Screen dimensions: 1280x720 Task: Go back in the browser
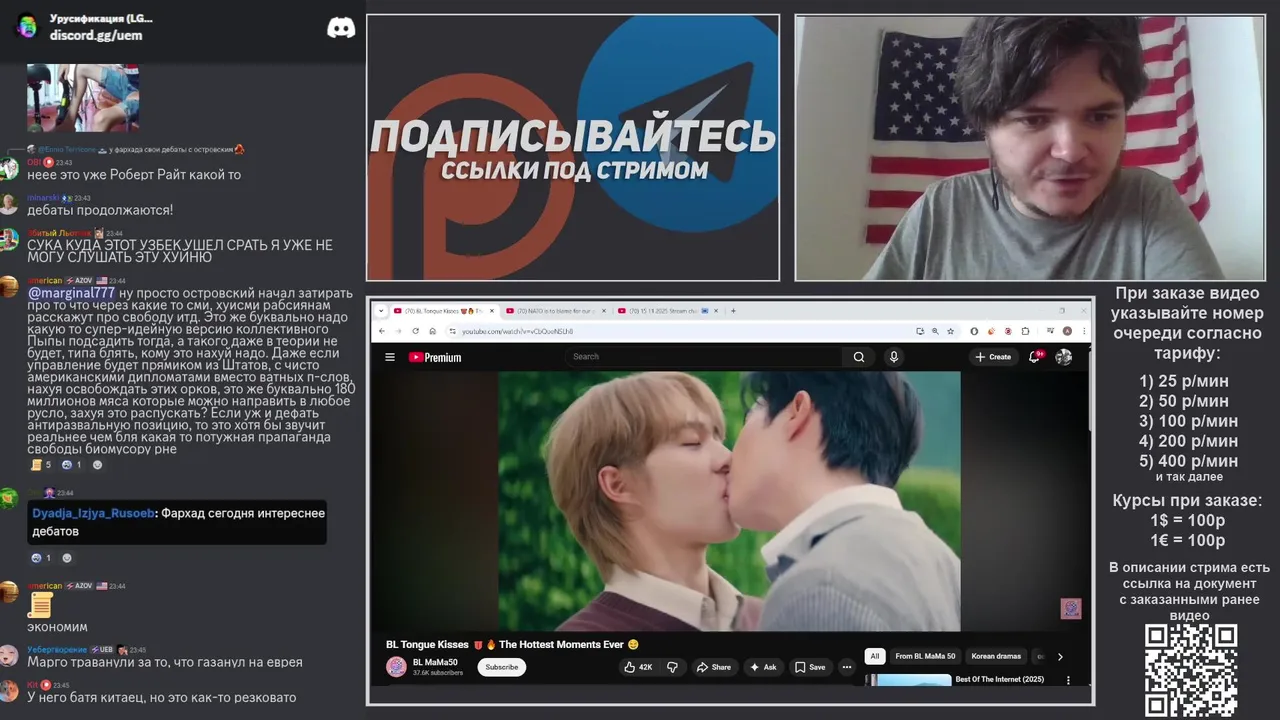(381, 331)
